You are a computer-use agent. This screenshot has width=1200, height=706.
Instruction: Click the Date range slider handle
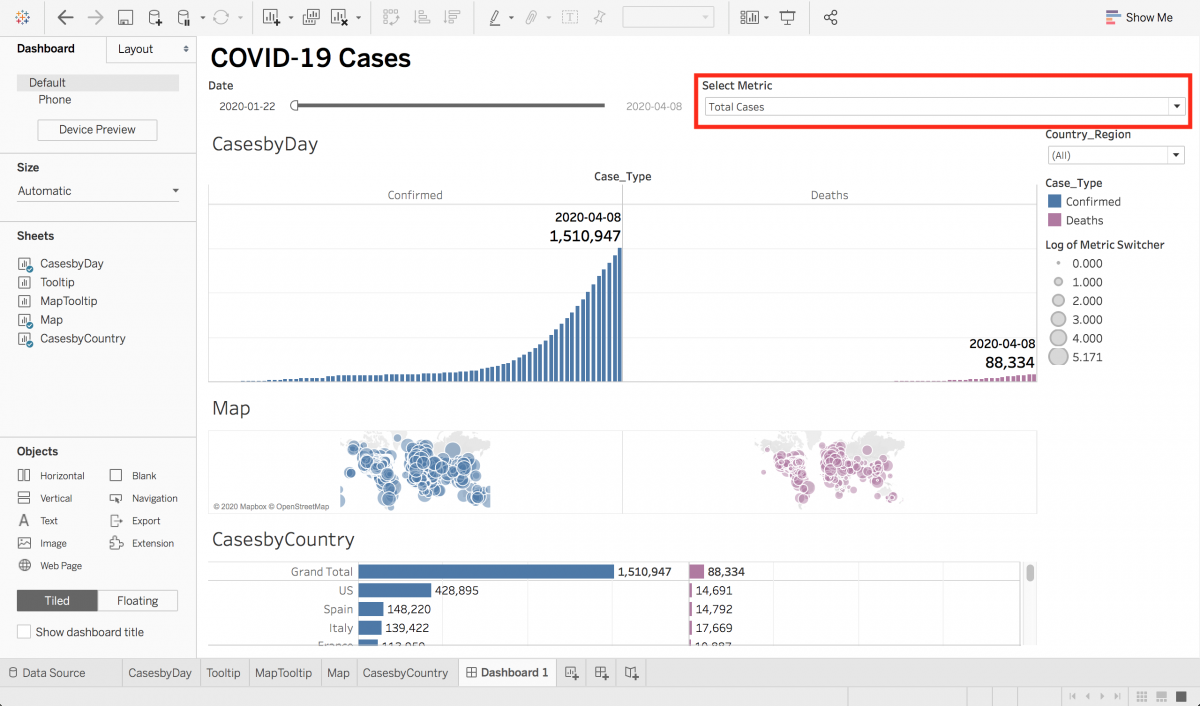tap(294, 105)
